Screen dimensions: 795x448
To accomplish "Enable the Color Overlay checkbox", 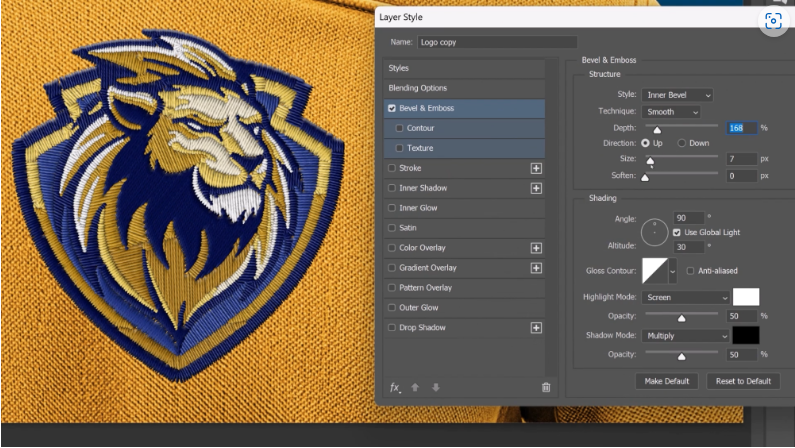I will tap(391, 248).
